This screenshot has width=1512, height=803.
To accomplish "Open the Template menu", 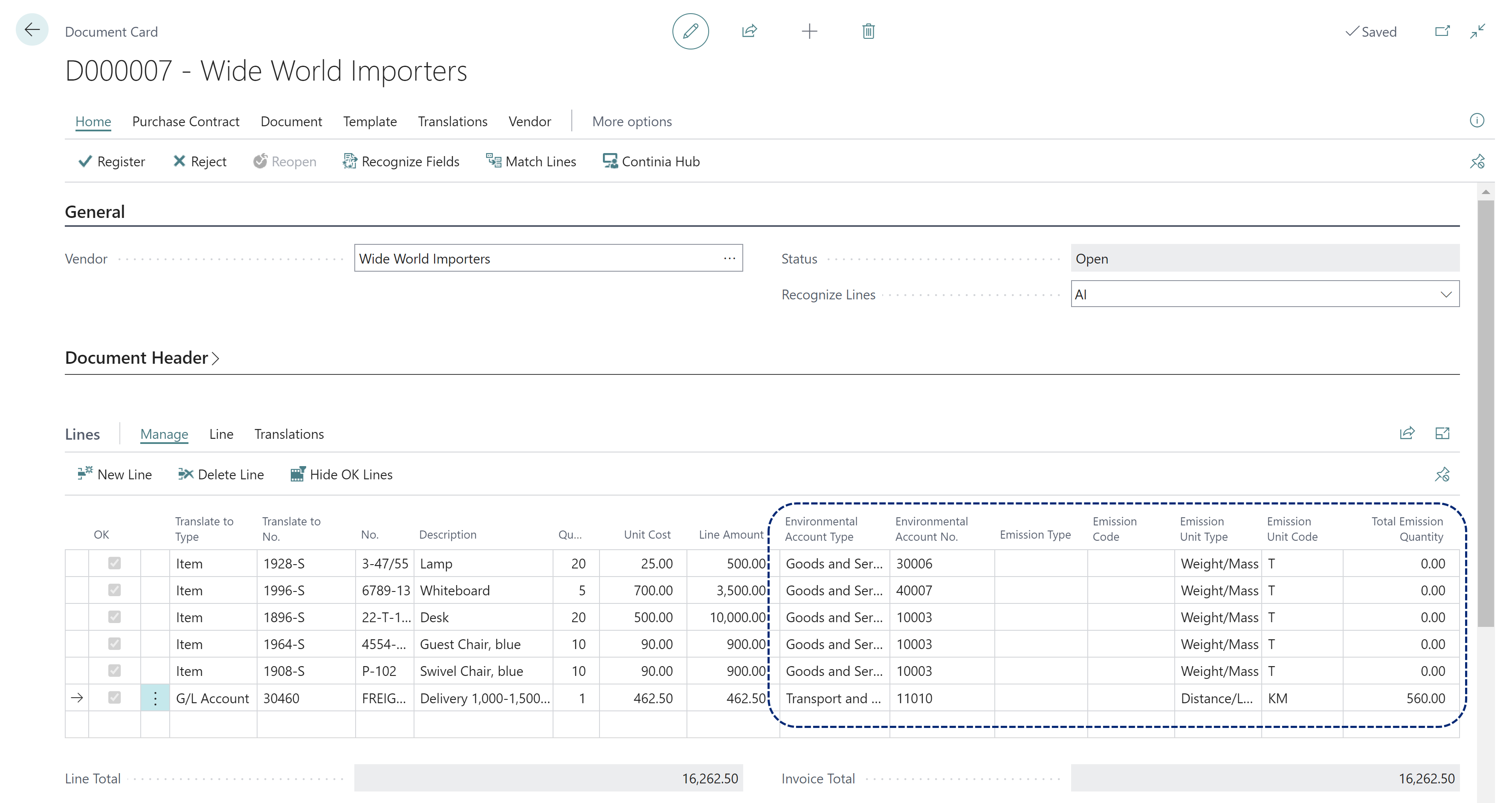I will tap(370, 122).
